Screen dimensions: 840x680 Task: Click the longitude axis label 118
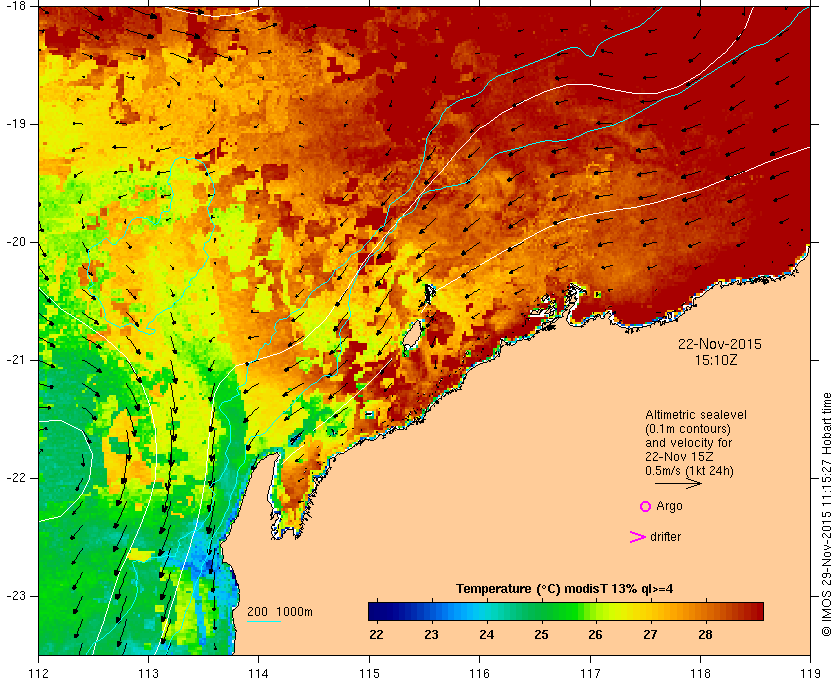(x=700, y=674)
